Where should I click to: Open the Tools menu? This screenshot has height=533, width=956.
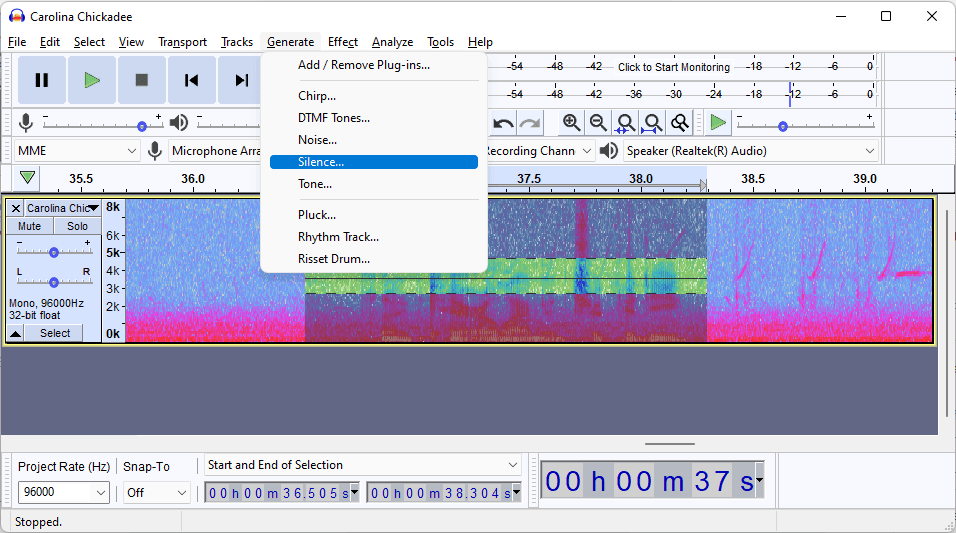[x=440, y=42]
